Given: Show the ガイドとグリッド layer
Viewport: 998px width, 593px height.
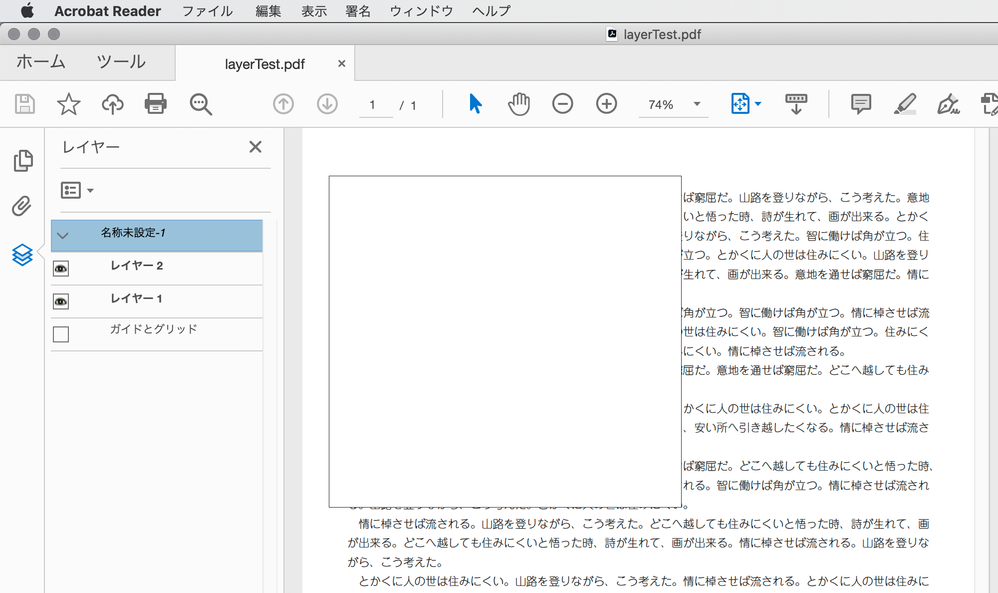Looking at the screenshot, I should pos(61,334).
